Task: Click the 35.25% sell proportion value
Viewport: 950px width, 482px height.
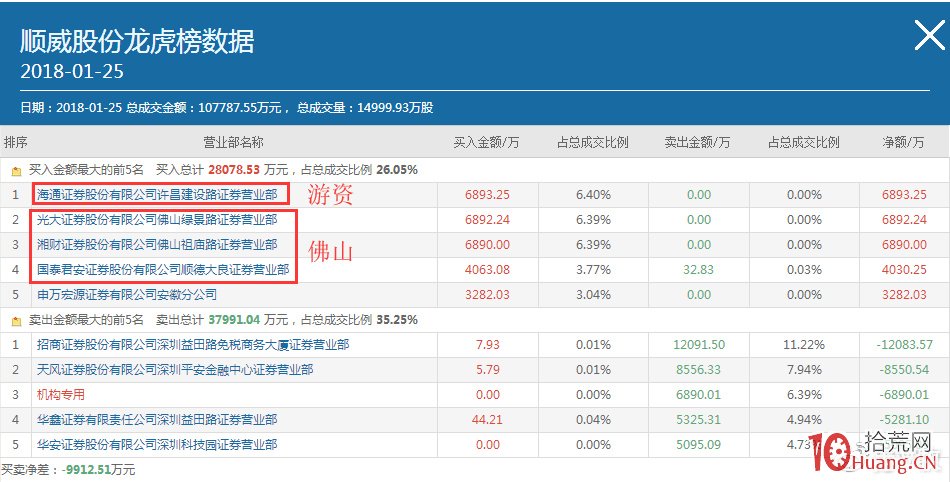Action: [x=397, y=320]
